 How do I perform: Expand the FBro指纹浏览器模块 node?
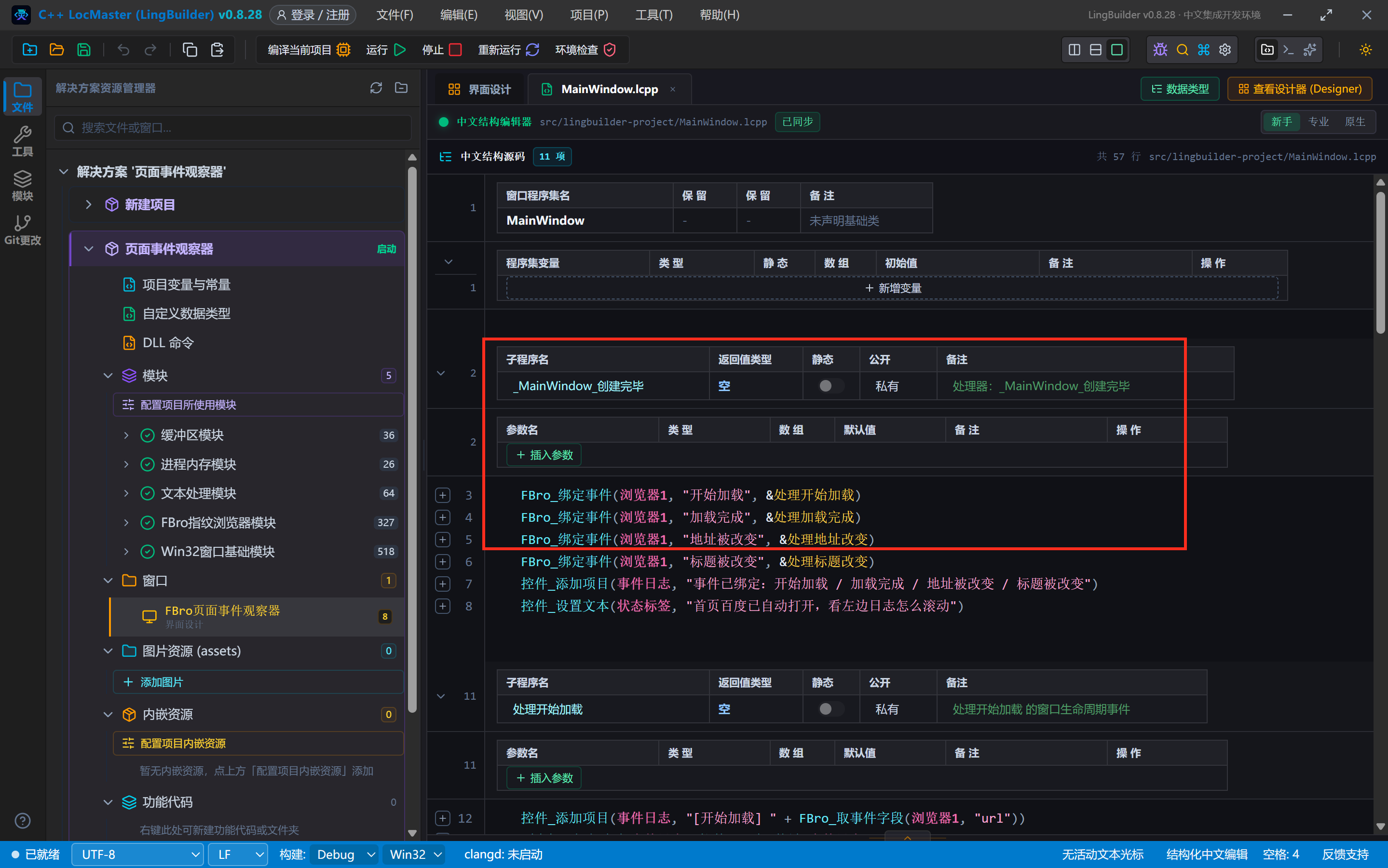point(126,522)
